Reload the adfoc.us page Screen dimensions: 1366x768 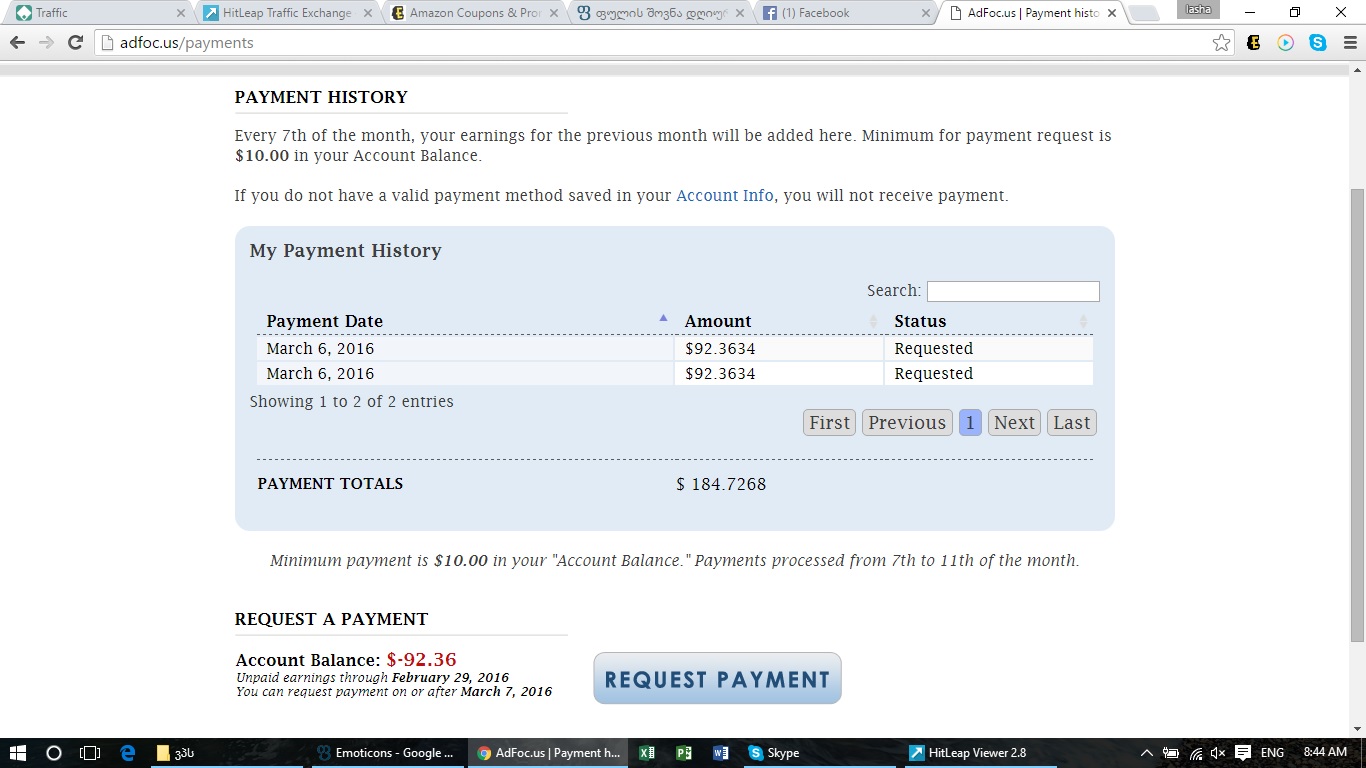[75, 43]
